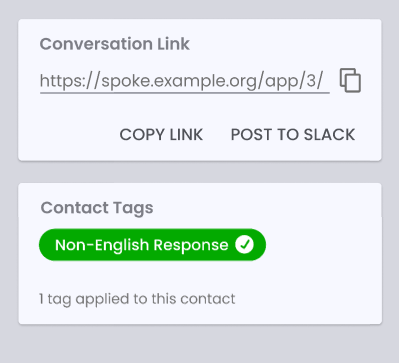This screenshot has width=399, height=363.
Task: Click the copy-to-clipboard icon beside the URL
Action: 350,80
